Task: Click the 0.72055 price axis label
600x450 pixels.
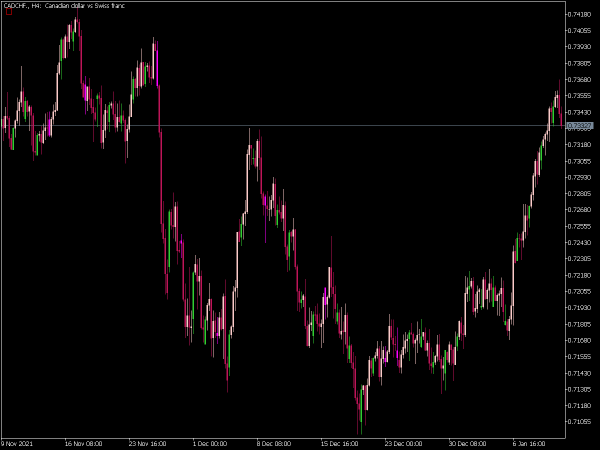Action: (579, 292)
